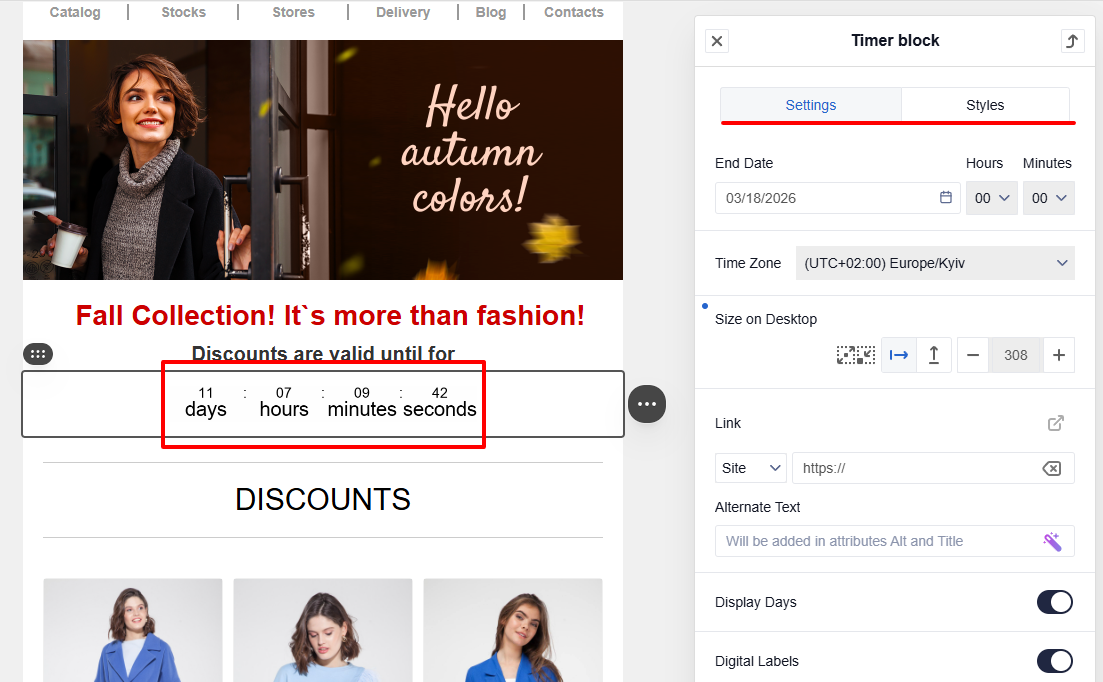
Task: Decrease desktop size with minus button
Action: pyautogui.click(x=973, y=355)
